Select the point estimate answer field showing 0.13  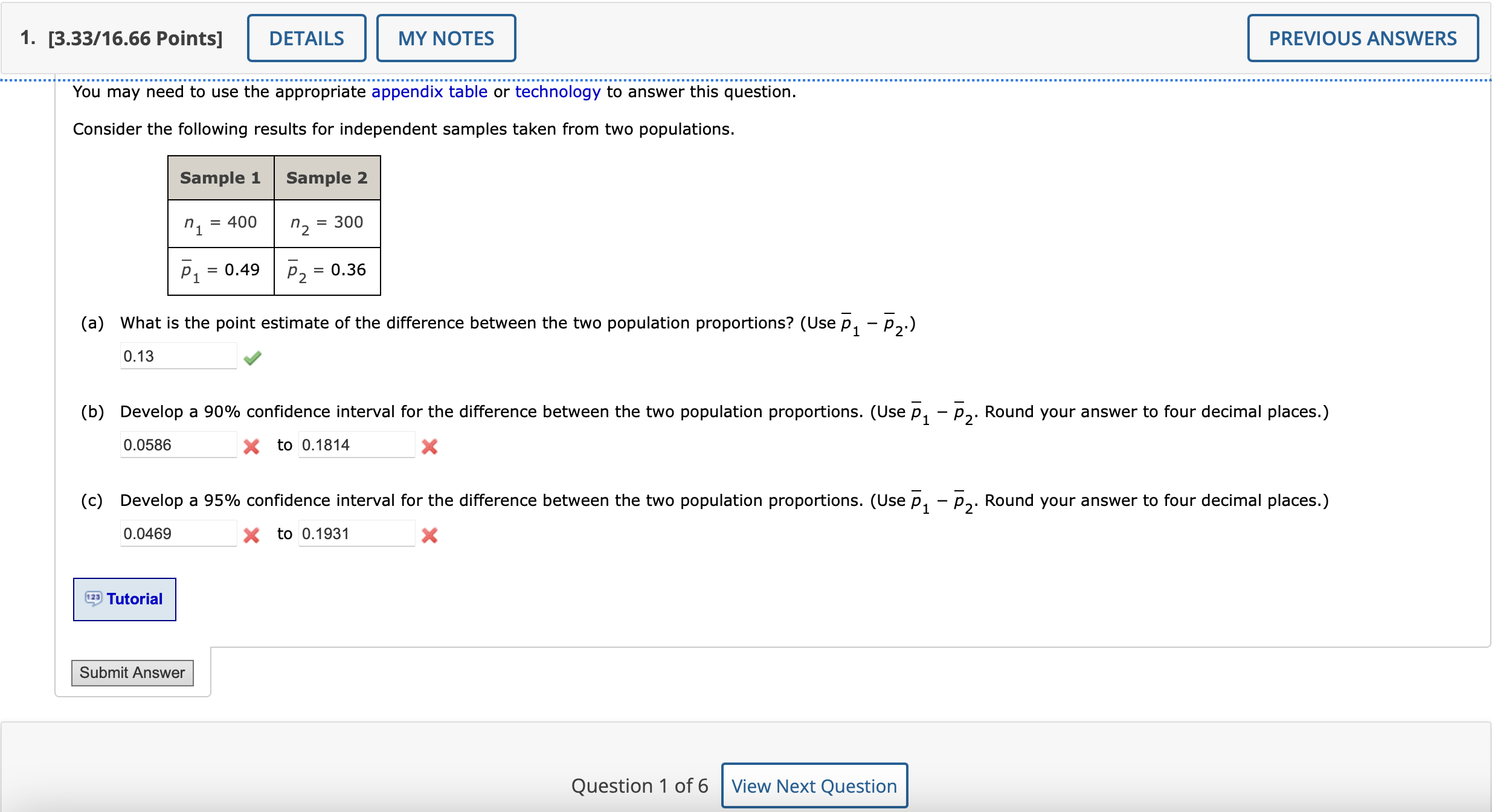(178, 356)
